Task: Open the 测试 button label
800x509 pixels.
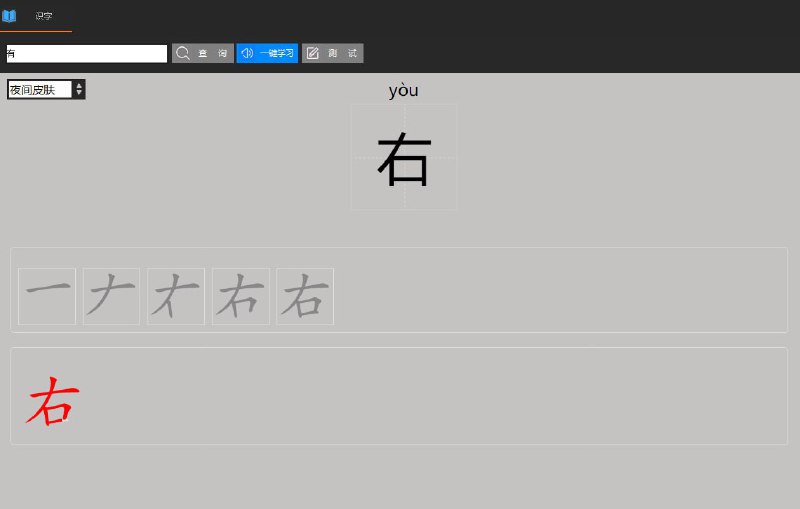Action: [x=342, y=54]
